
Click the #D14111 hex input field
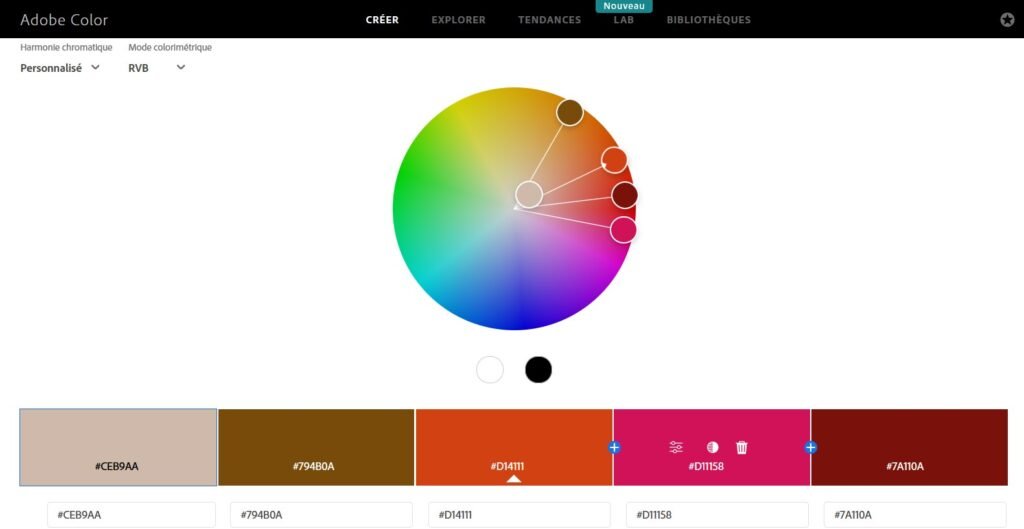(519, 515)
